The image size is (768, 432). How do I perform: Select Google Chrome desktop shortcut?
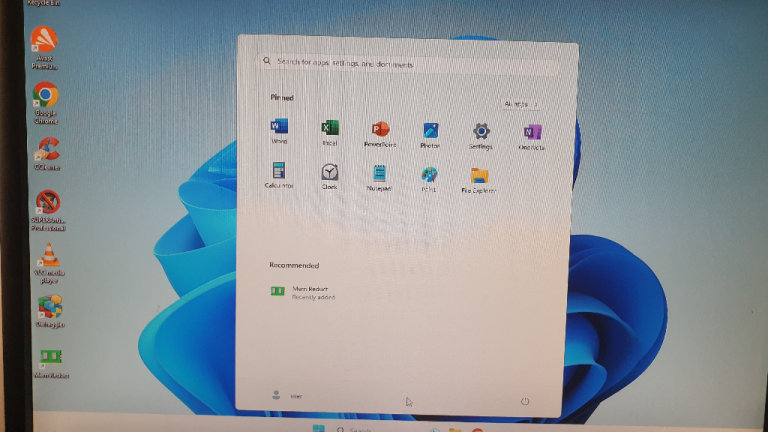45,96
